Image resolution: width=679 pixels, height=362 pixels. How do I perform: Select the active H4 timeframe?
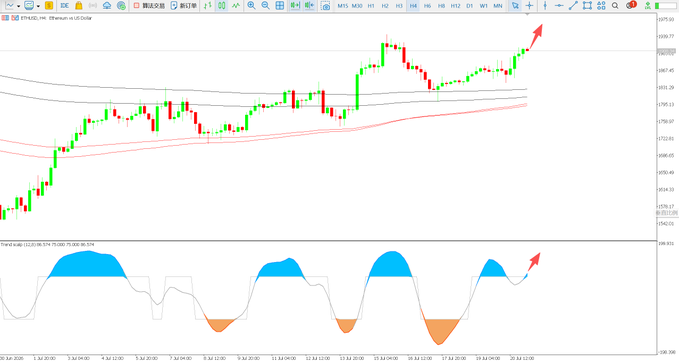click(x=413, y=6)
